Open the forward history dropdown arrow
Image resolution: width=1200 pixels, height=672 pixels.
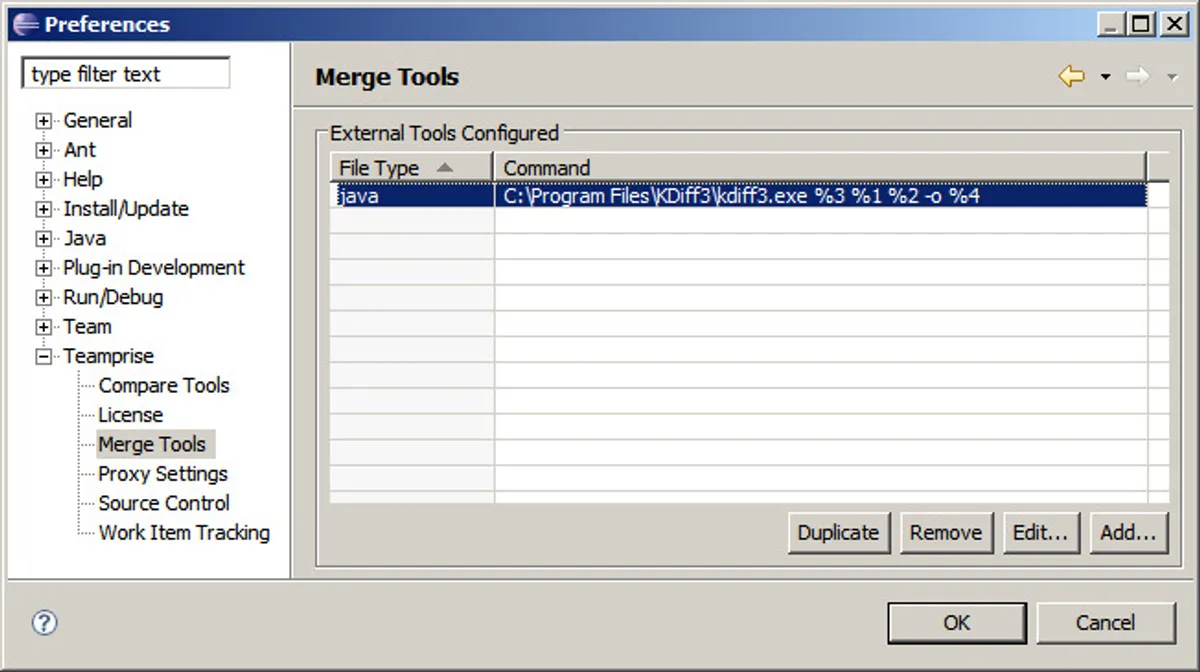click(1171, 78)
